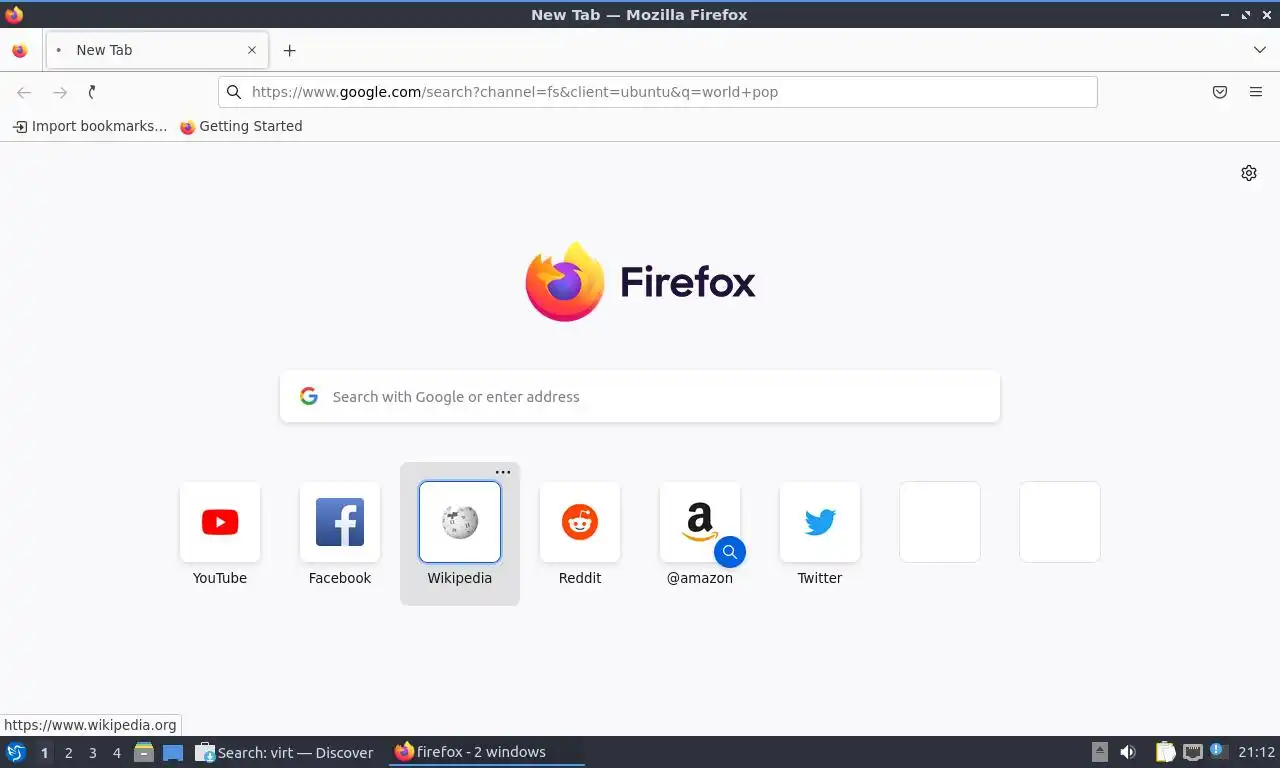Image resolution: width=1280 pixels, height=768 pixels.
Task: Click the show desktop taskbar icon
Action: 173,752
